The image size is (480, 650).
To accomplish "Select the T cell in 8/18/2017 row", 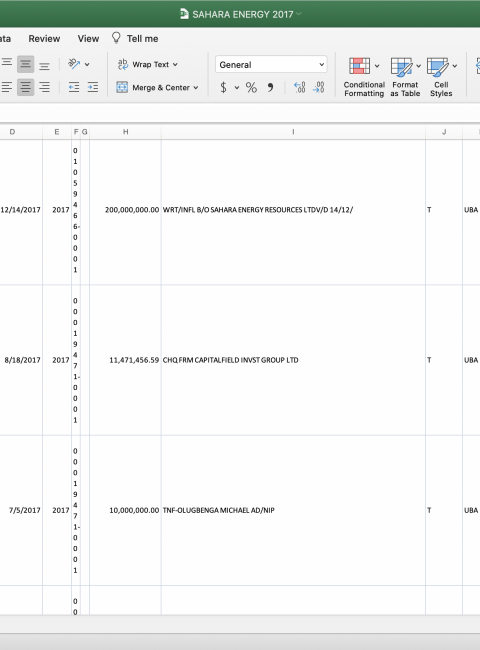I will [x=444, y=360].
